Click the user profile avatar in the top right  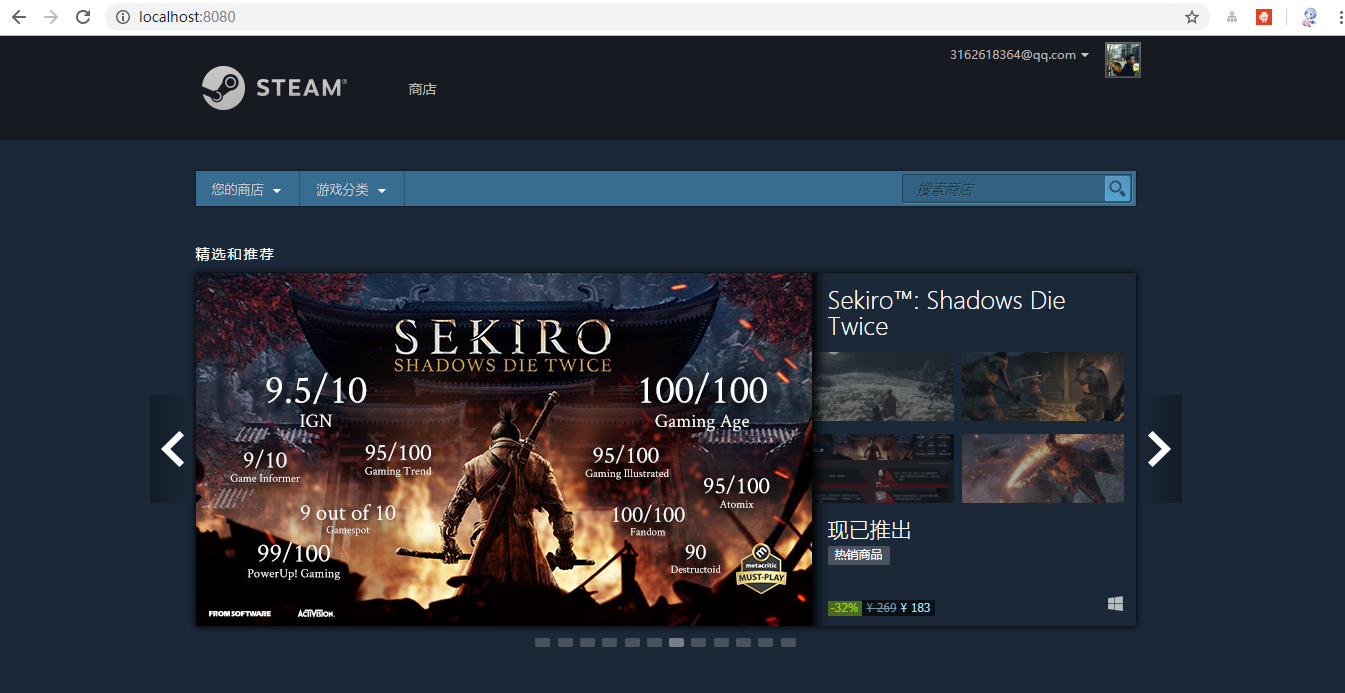click(x=1122, y=60)
